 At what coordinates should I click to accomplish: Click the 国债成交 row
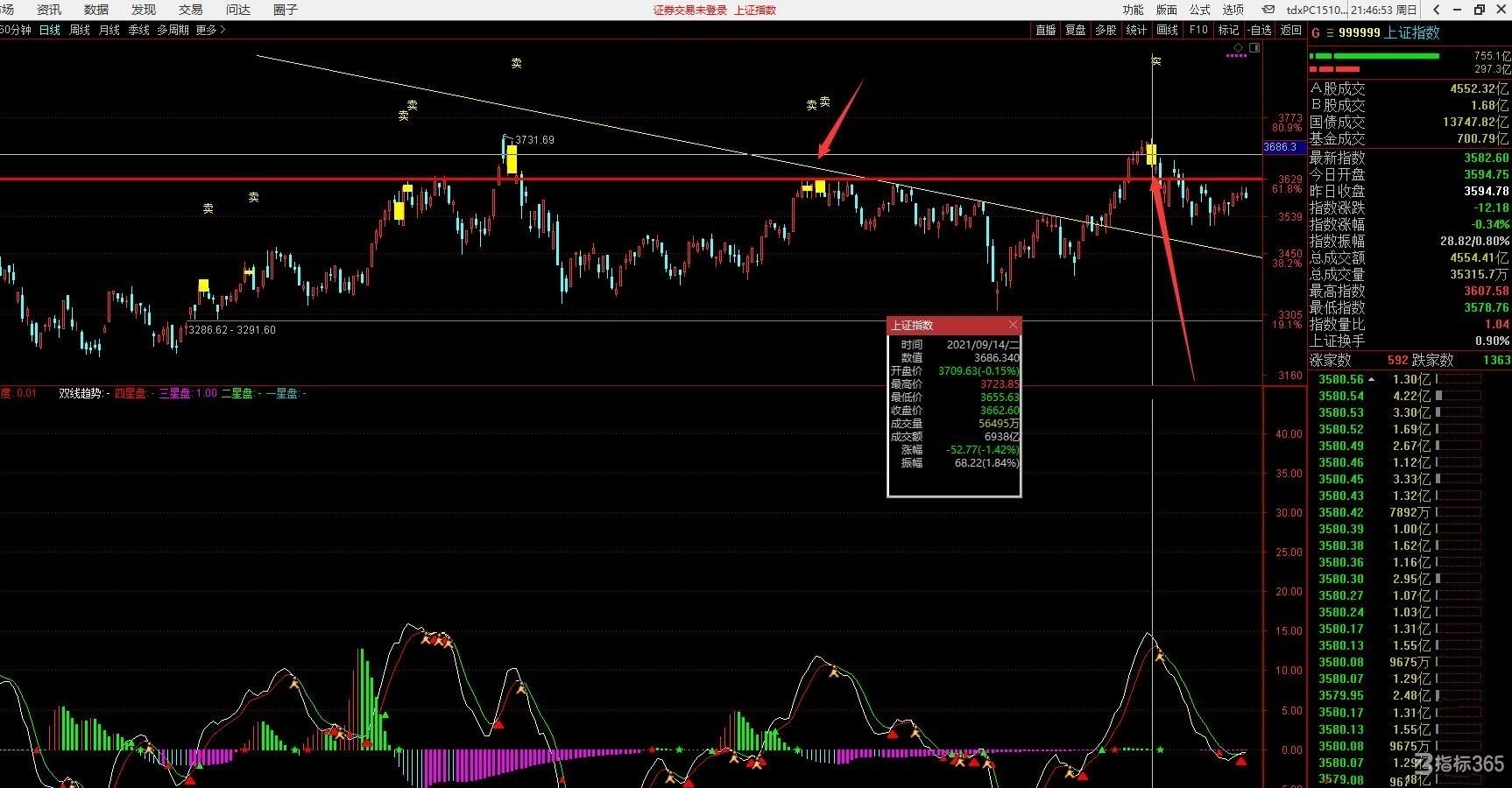coord(1410,122)
